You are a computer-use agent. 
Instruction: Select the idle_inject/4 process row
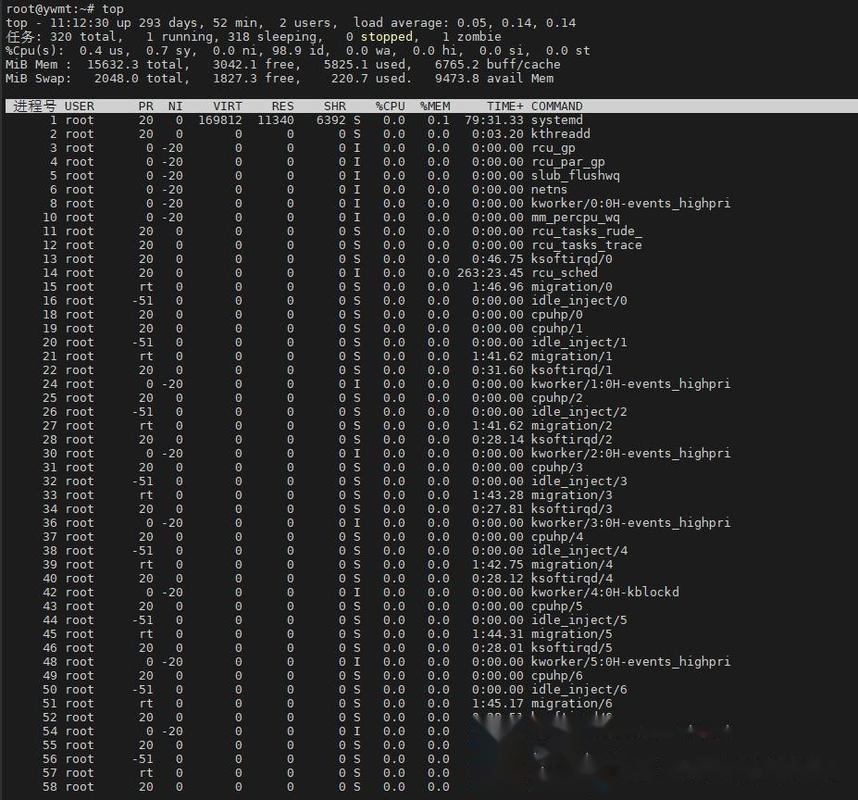(x=400, y=550)
